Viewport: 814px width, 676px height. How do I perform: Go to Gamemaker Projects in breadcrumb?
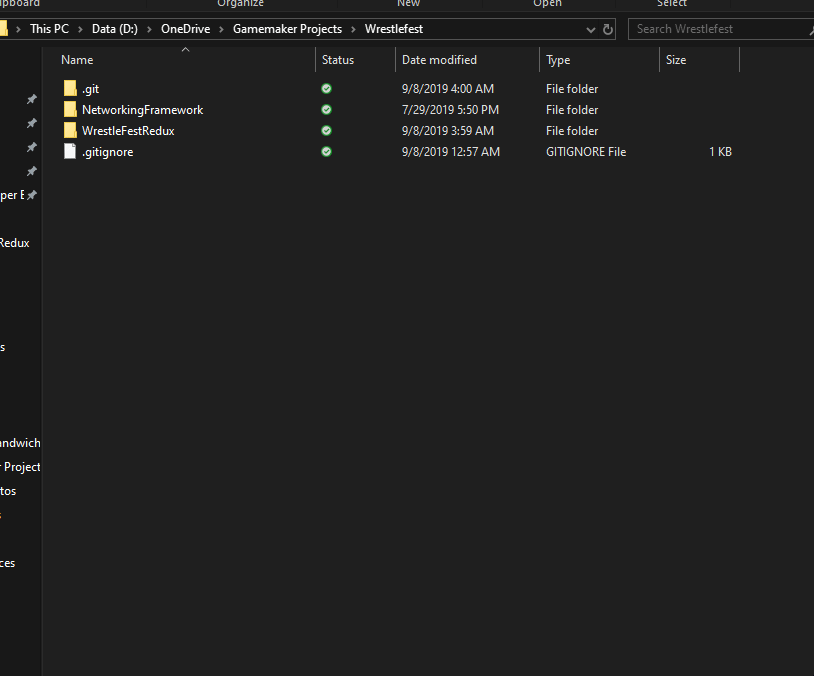(x=287, y=29)
